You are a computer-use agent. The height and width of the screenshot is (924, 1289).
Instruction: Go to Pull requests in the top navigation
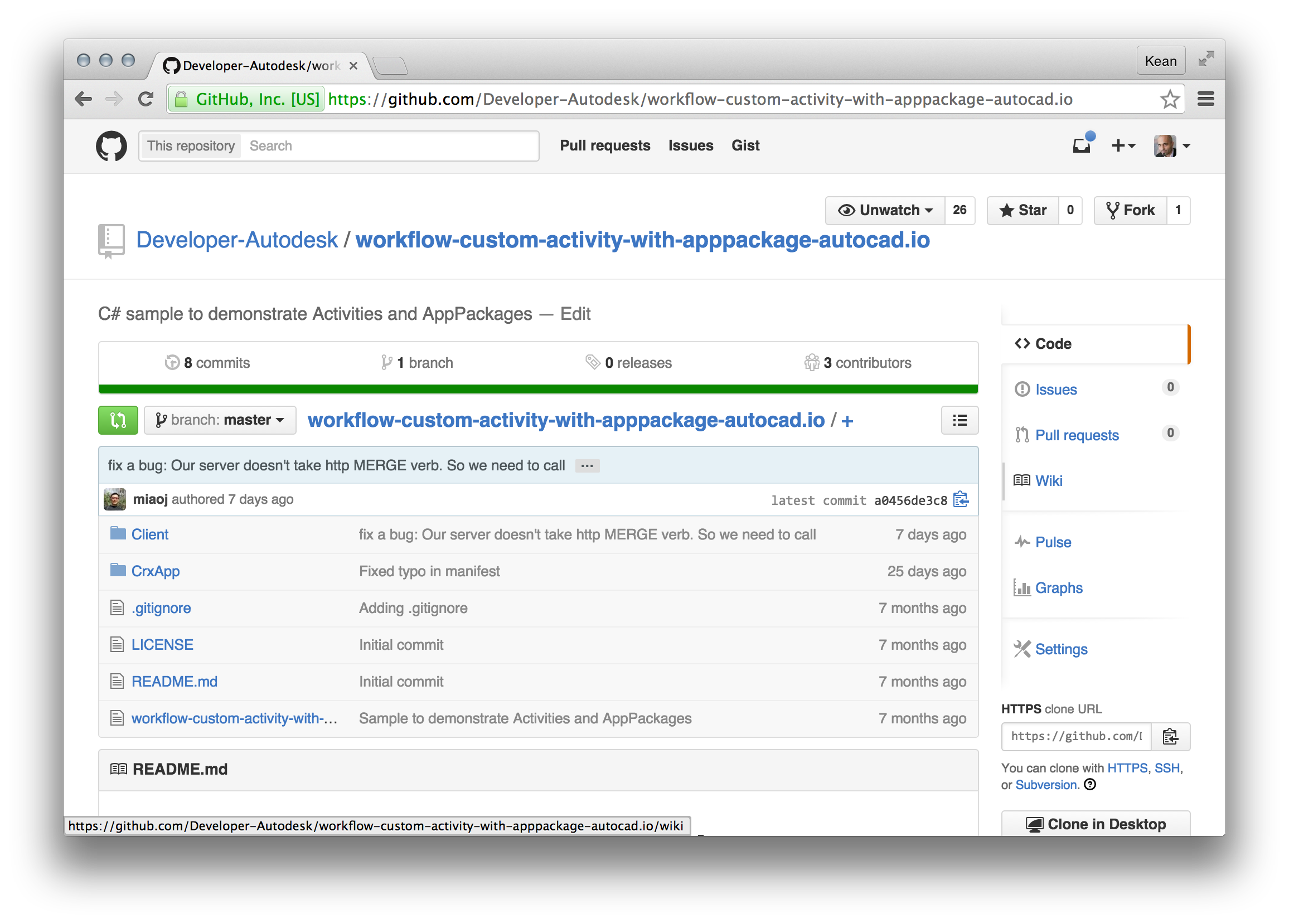tap(605, 145)
